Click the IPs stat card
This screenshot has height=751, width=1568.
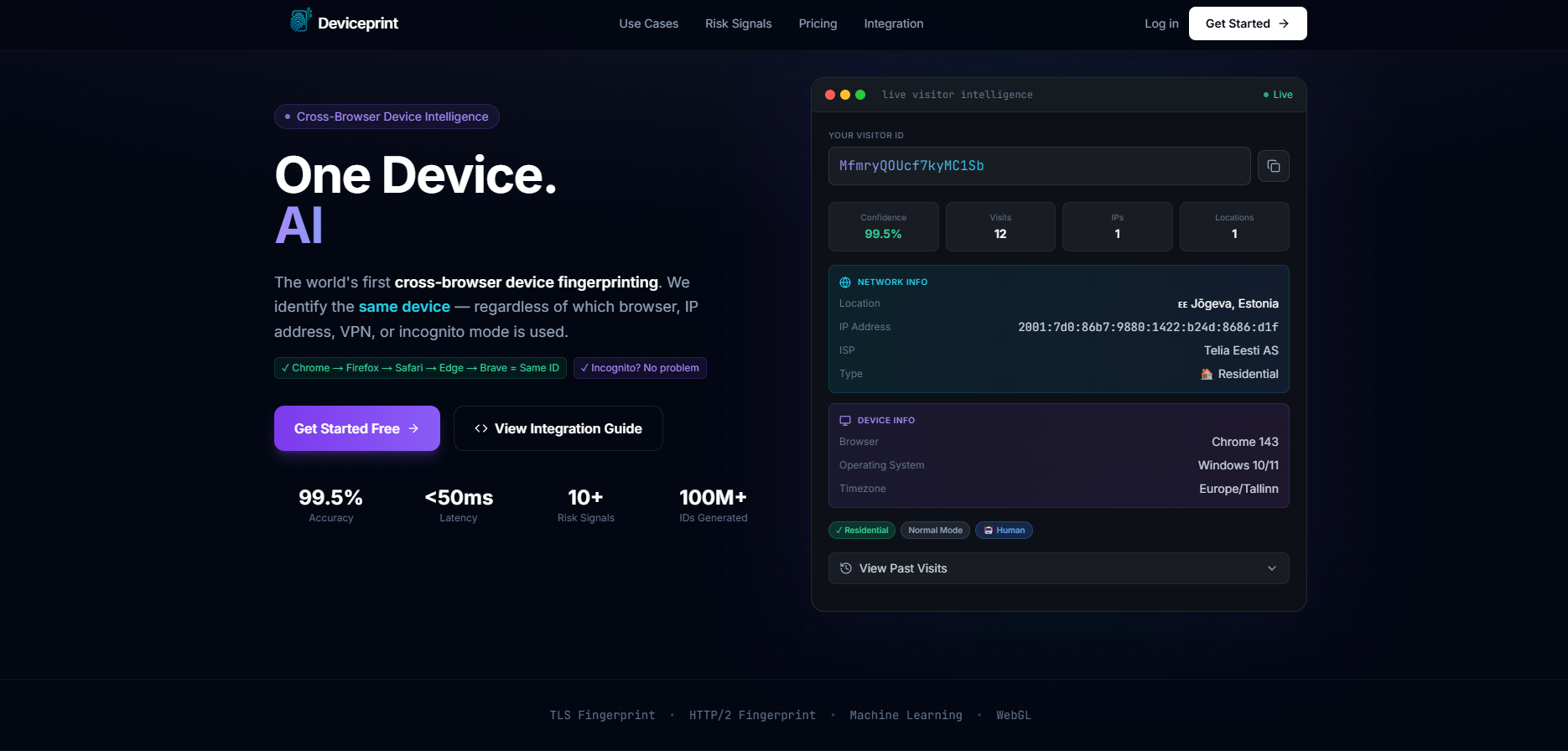1118,226
